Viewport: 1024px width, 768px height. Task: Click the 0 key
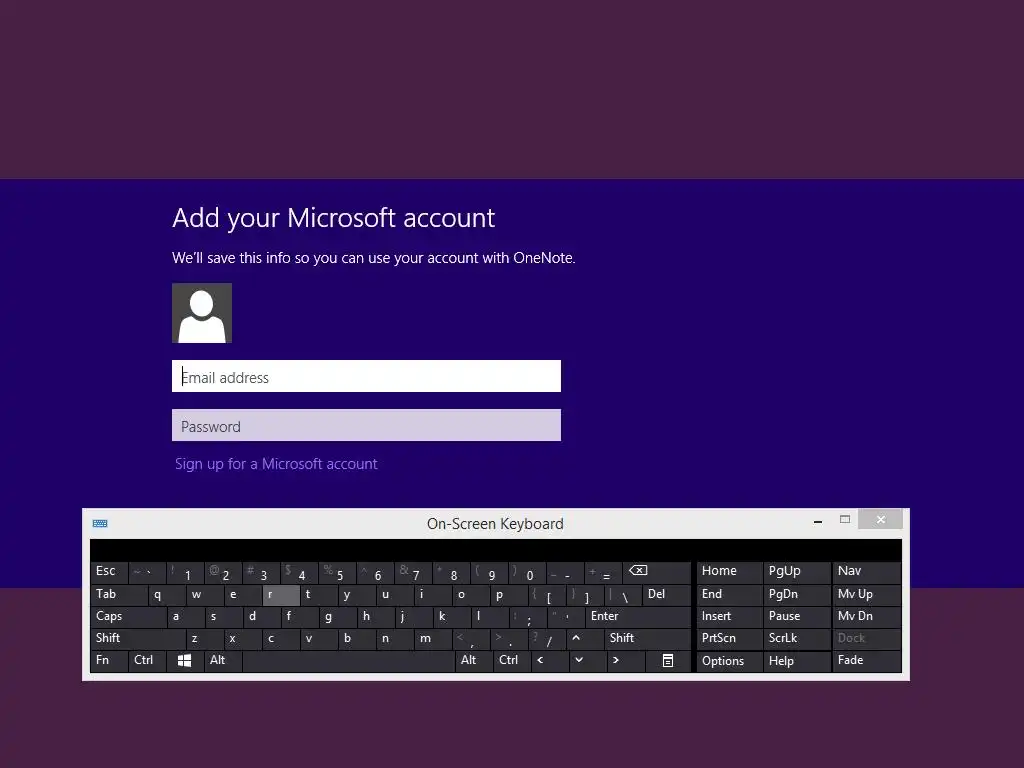pyautogui.click(x=526, y=573)
